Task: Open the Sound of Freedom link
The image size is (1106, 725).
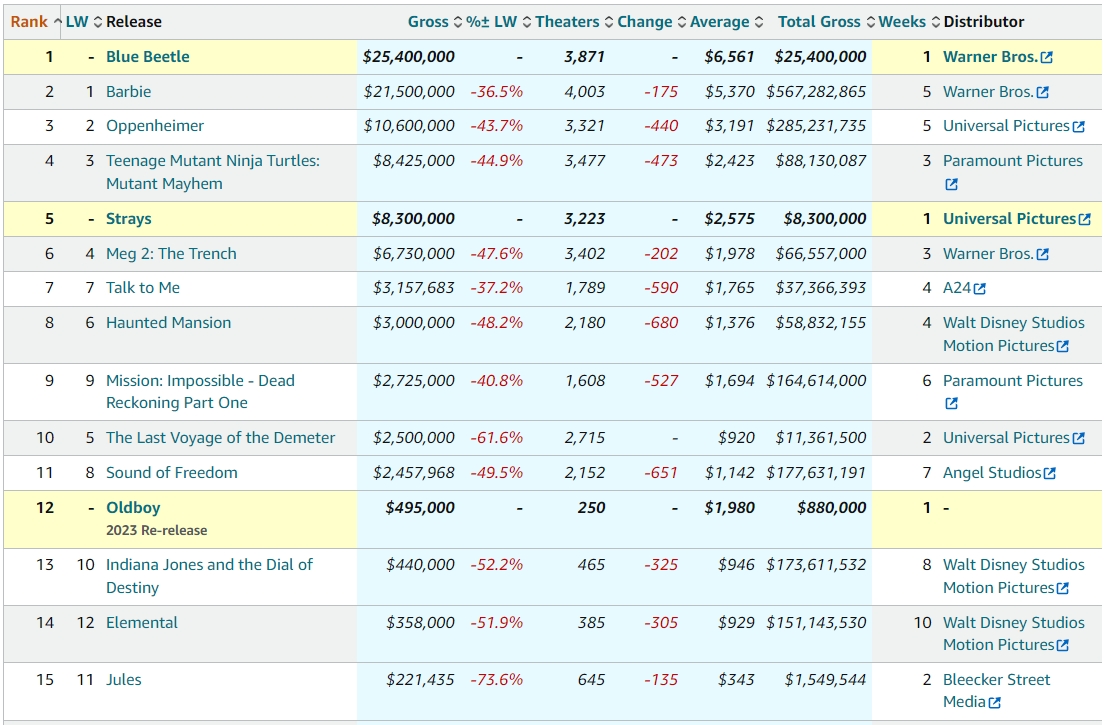Action: point(171,473)
